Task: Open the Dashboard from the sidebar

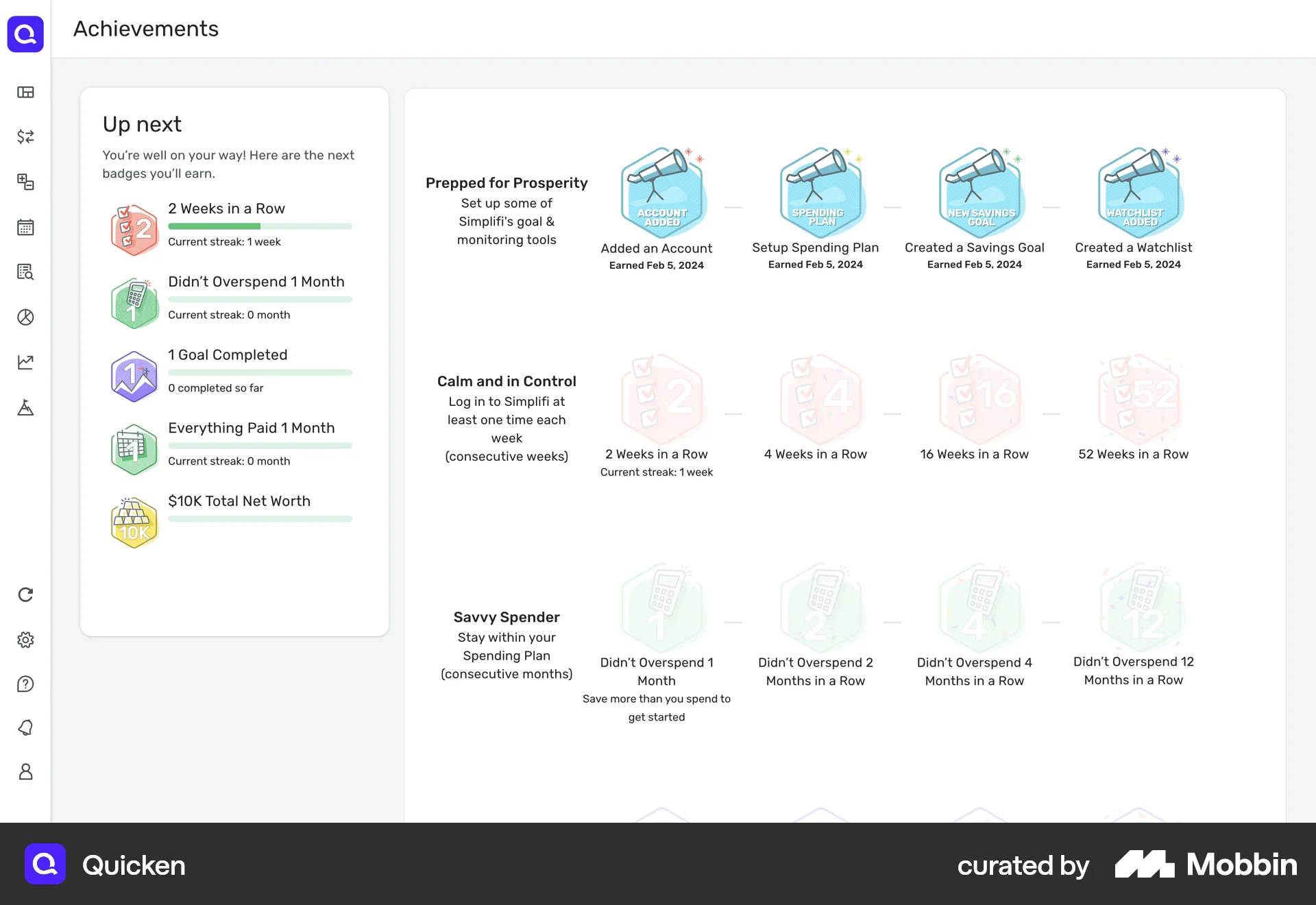Action: point(25,92)
